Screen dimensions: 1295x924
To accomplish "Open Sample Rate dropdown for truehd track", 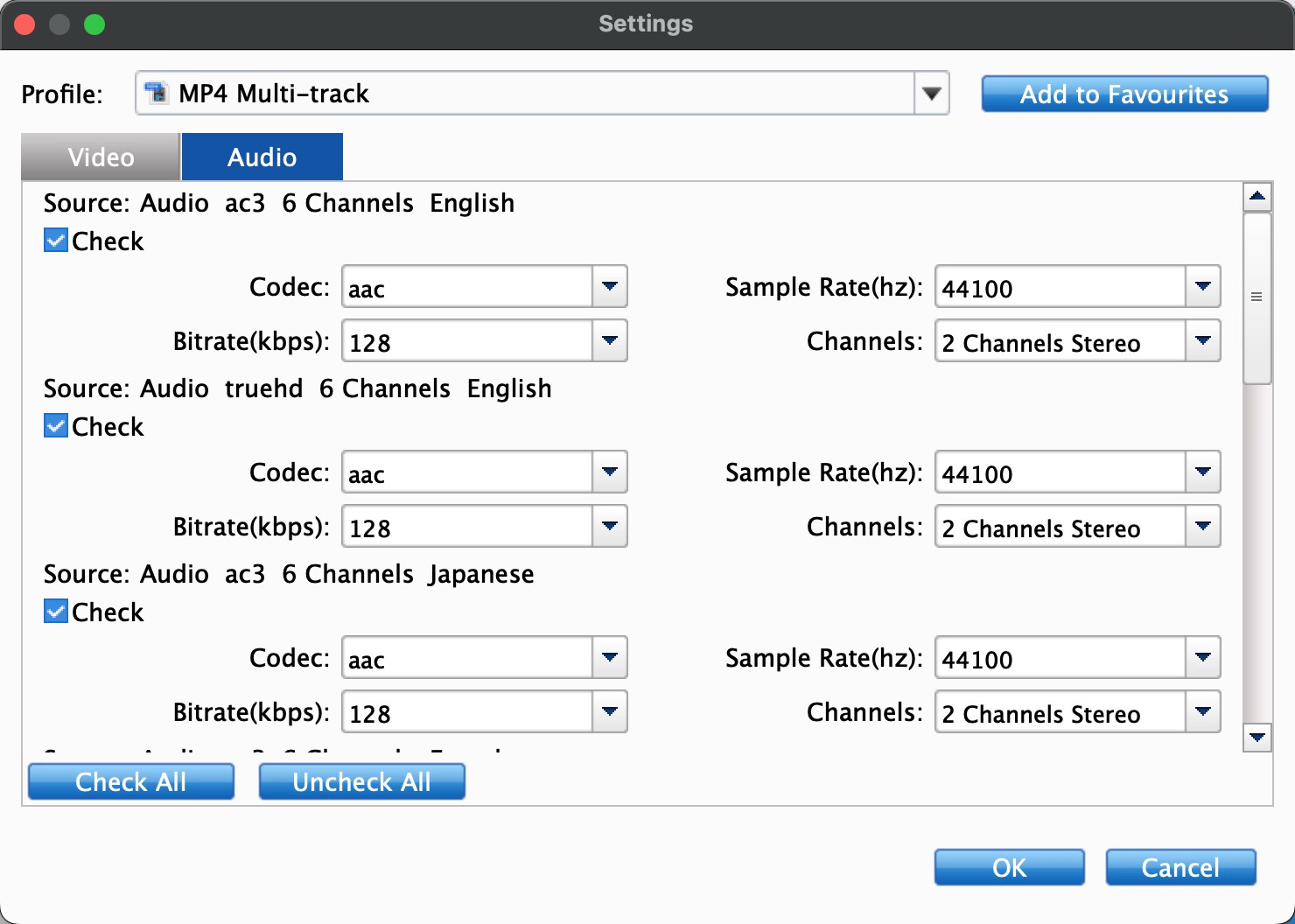I will click(x=1203, y=472).
